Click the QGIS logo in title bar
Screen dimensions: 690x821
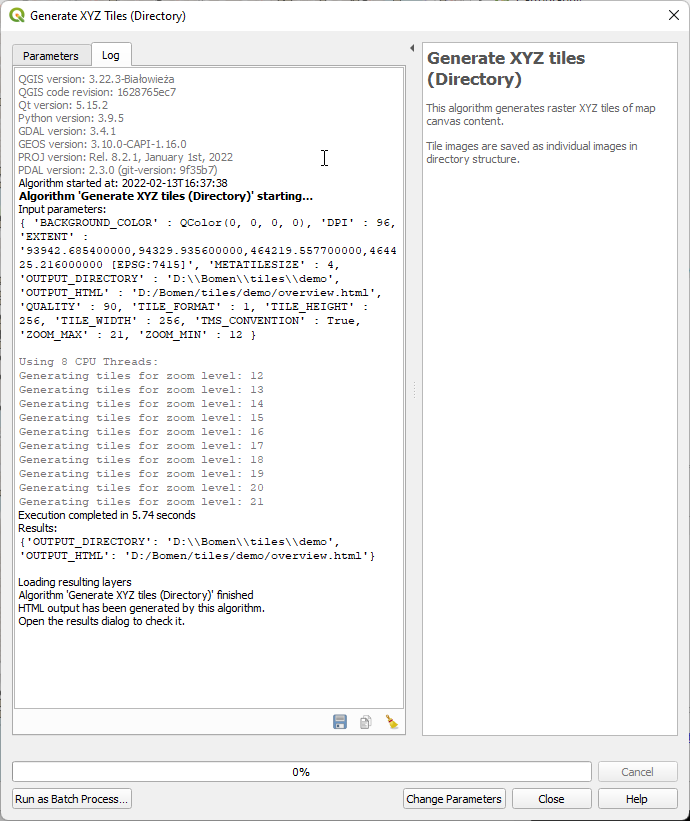click(17, 15)
